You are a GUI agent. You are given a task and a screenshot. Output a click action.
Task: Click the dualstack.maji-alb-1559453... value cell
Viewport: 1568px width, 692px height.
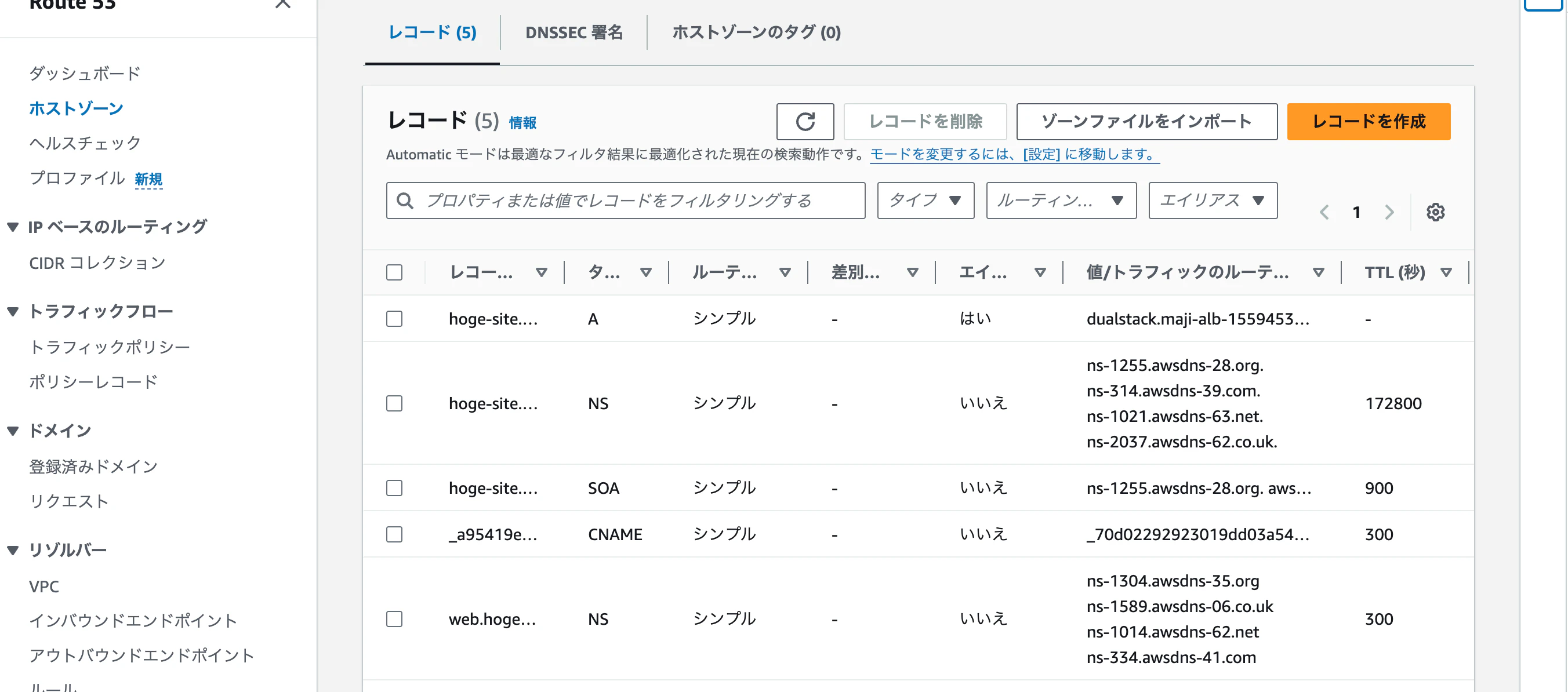tap(1198, 318)
